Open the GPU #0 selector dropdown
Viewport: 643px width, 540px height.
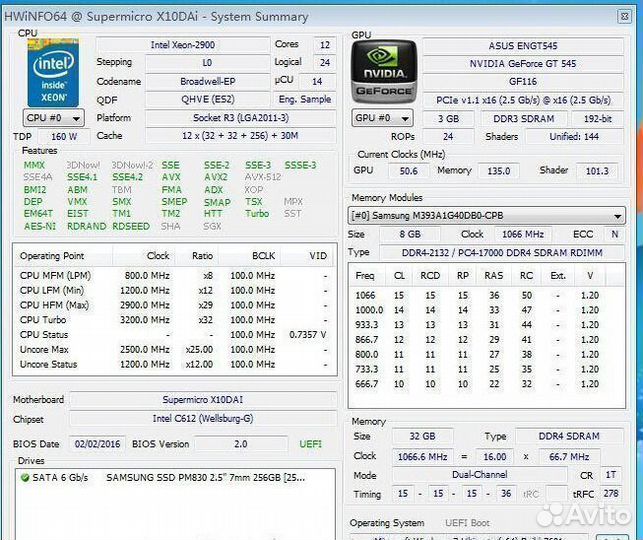coord(382,118)
